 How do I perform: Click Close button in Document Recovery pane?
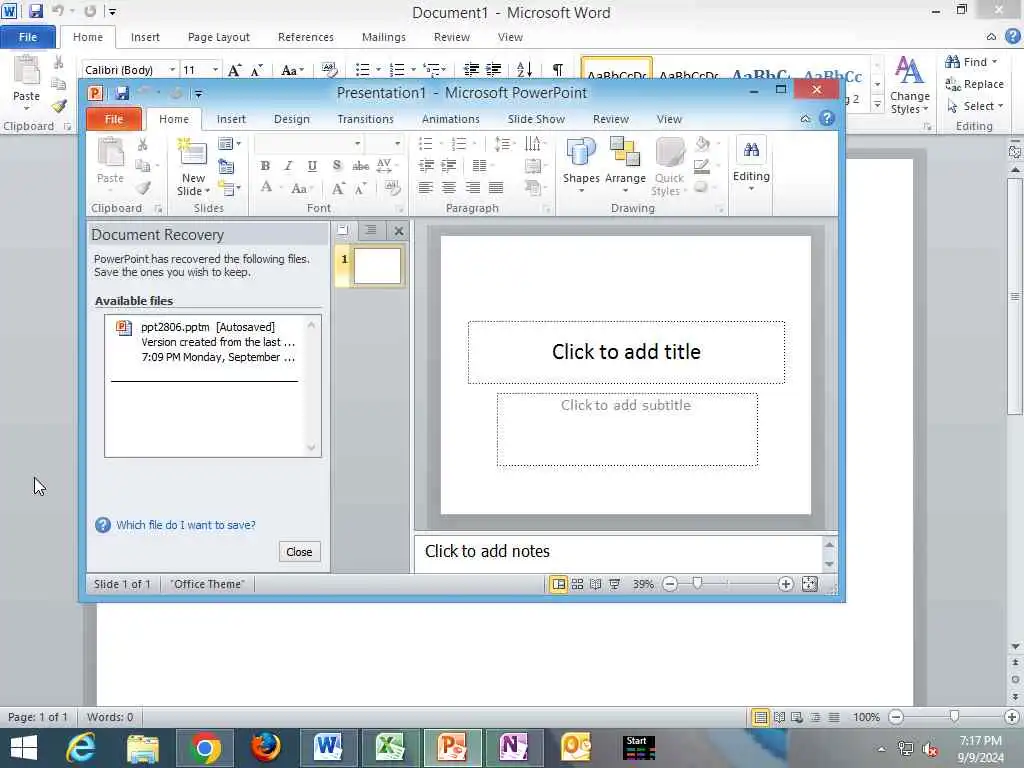299,552
